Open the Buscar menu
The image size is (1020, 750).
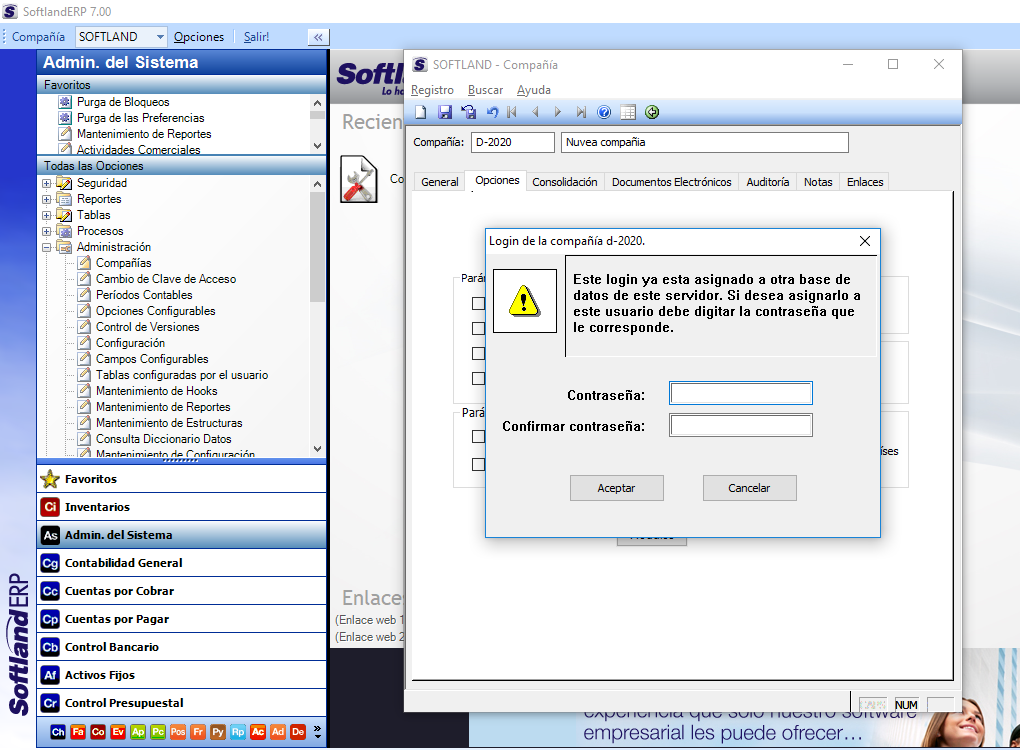[x=485, y=90]
